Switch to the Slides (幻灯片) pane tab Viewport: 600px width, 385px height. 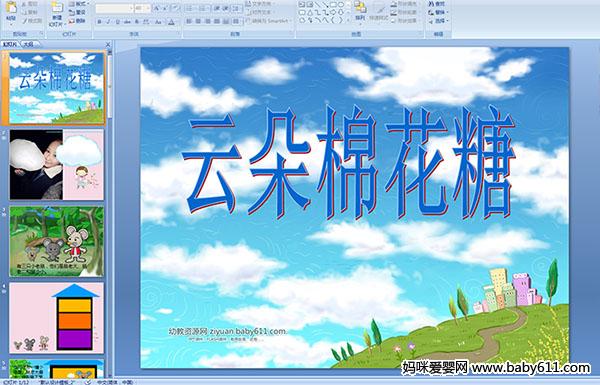pyautogui.click(x=10, y=44)
